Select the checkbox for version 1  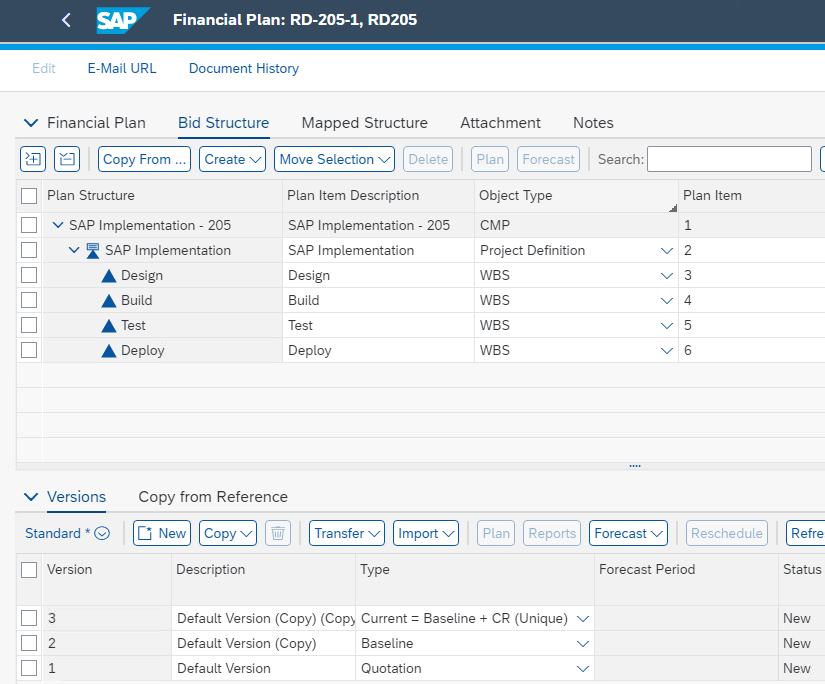click(x=29, y=668)
